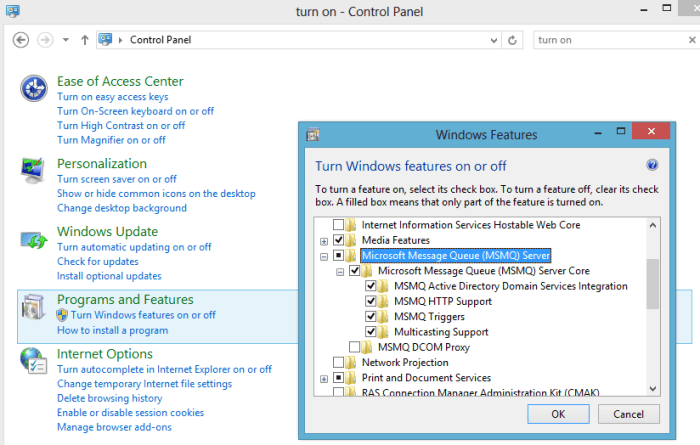Screen dimensions: 700x445
Task: Check the Network Projection checkbox
Action: pyautogui.click(x=338, y=362)
